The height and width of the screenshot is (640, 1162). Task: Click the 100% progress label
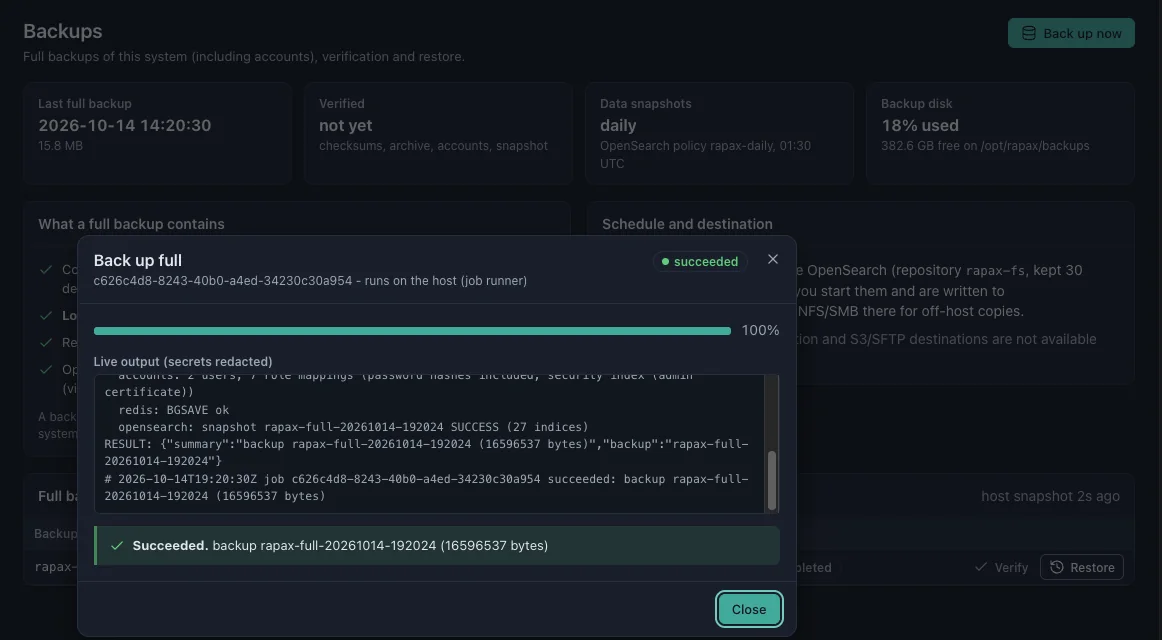[x=760, y=330]
